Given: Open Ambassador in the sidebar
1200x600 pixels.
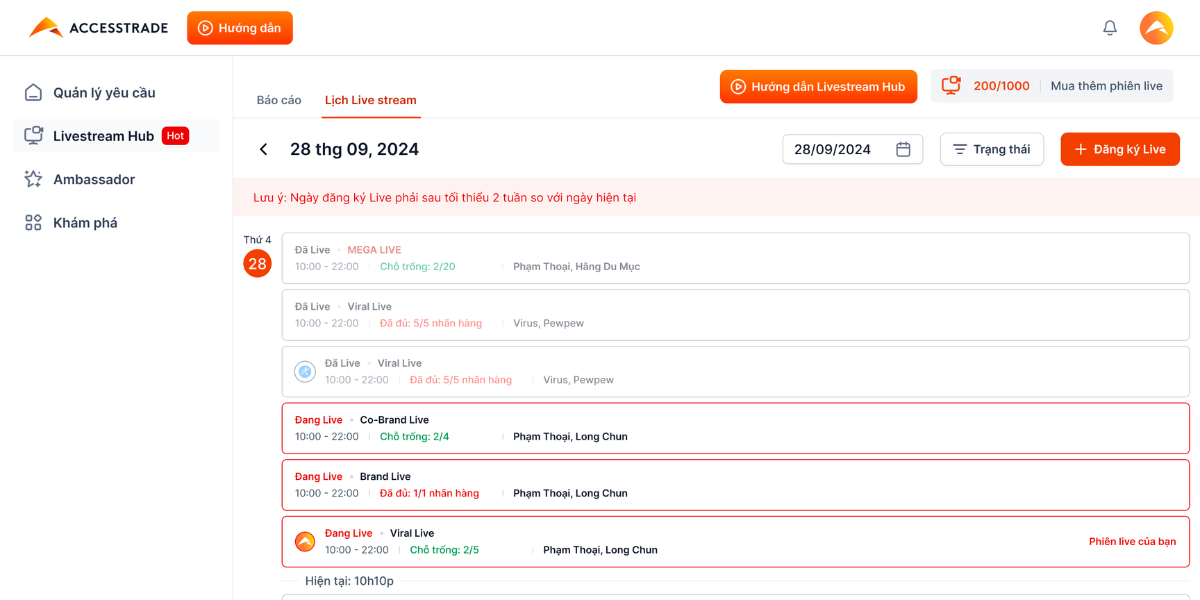Looking at the screenshot, I should [94, 180].
